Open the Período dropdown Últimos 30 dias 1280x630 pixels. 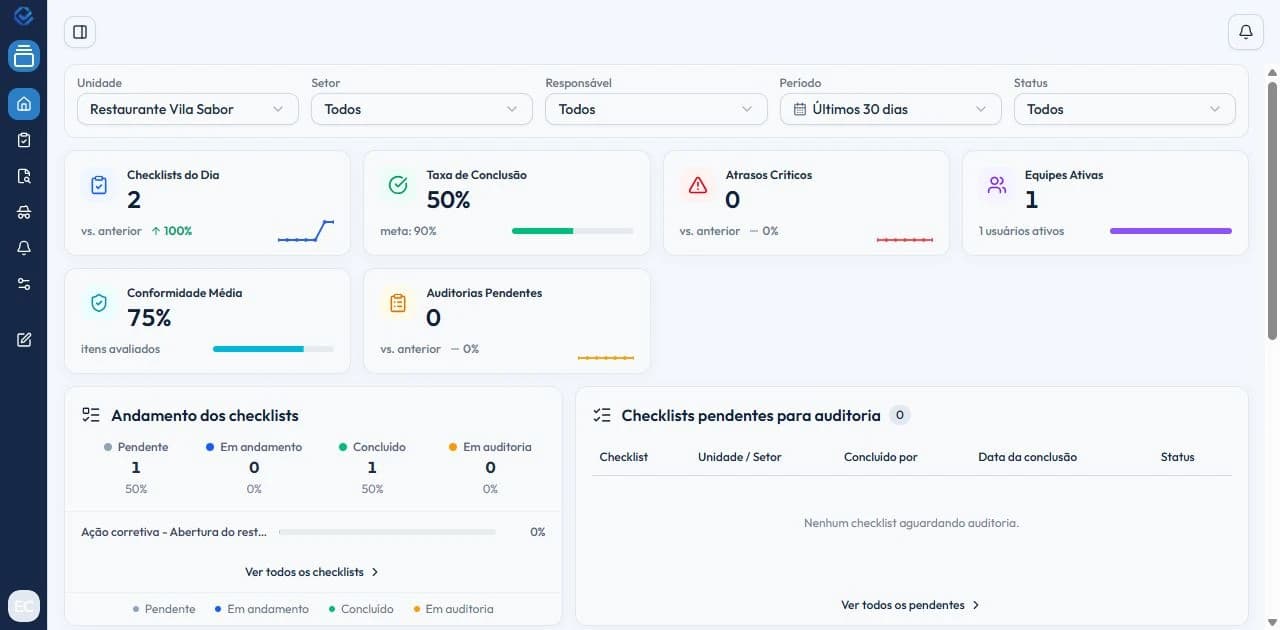coord(890,109)
